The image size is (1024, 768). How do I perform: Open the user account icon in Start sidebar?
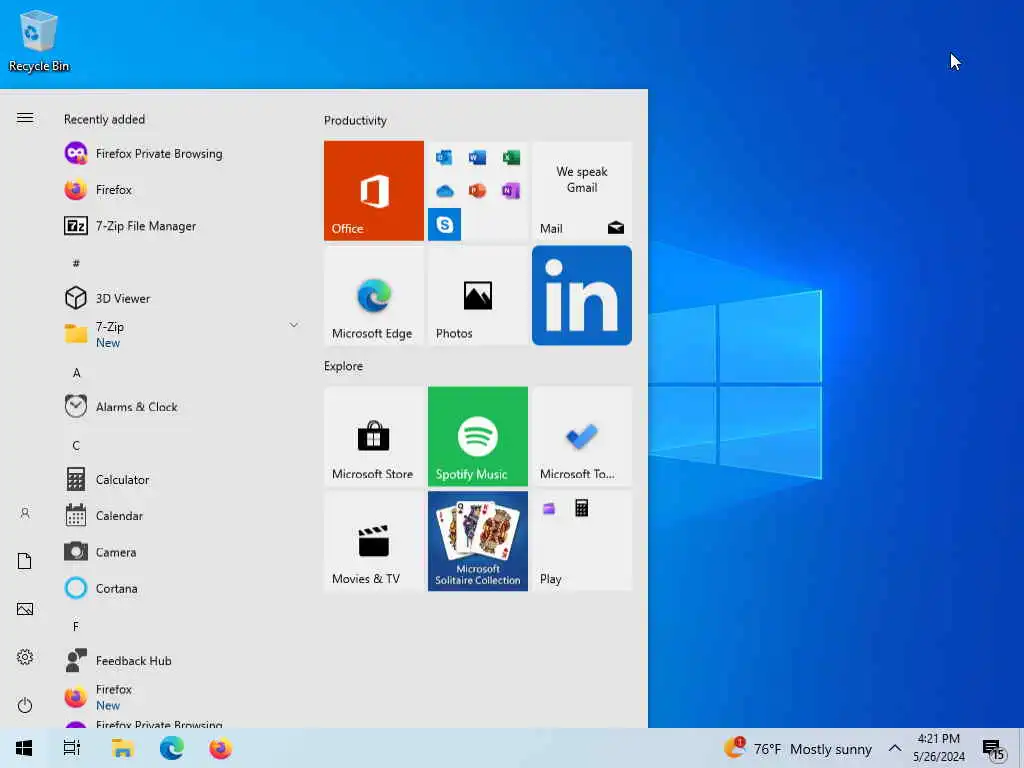coord(25,513)
